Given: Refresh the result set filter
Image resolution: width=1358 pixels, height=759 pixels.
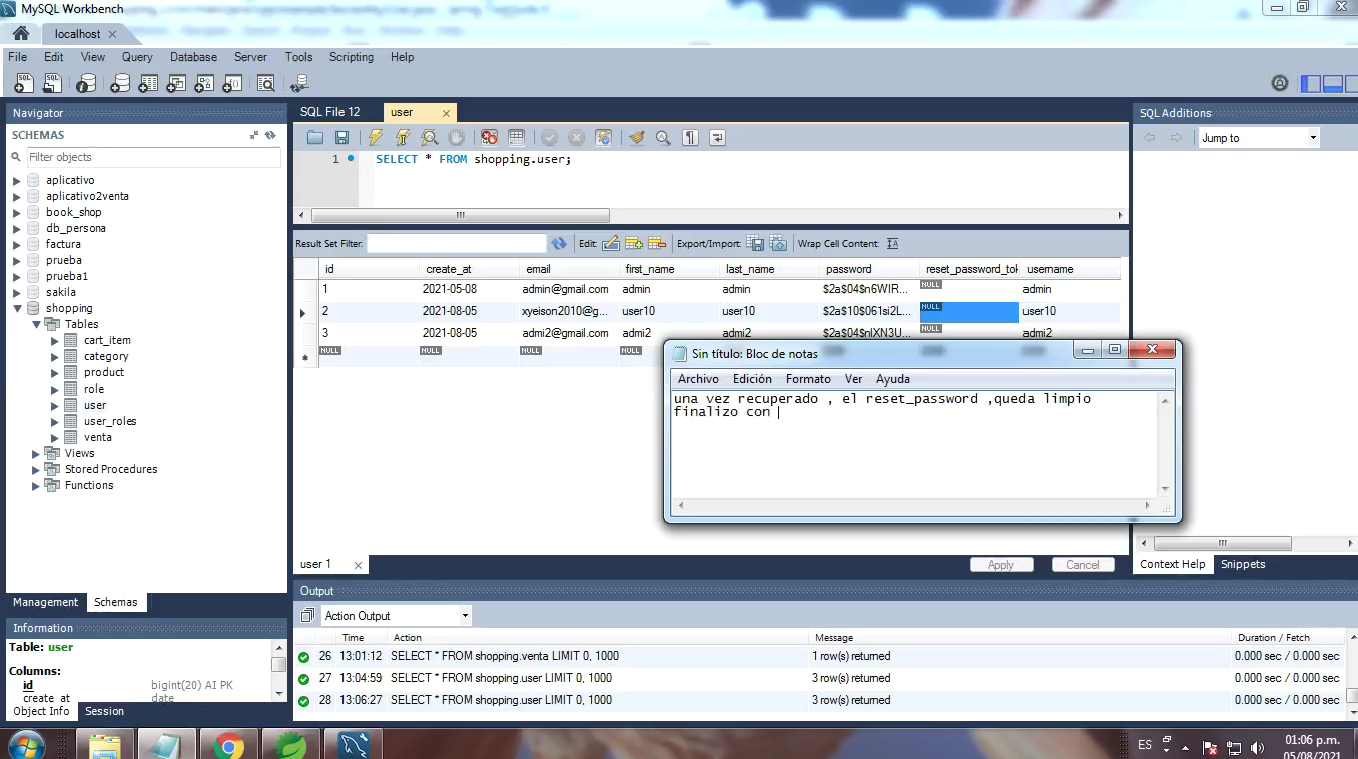Looking at the screenshot, I should click(559, 243).
